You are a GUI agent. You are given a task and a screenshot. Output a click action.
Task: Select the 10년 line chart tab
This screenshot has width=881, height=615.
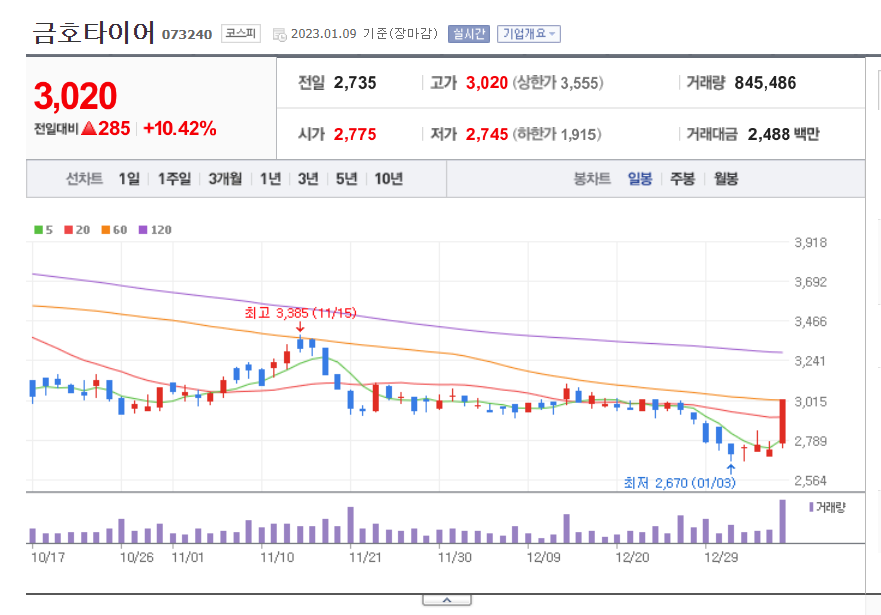[x=388, y=179]
